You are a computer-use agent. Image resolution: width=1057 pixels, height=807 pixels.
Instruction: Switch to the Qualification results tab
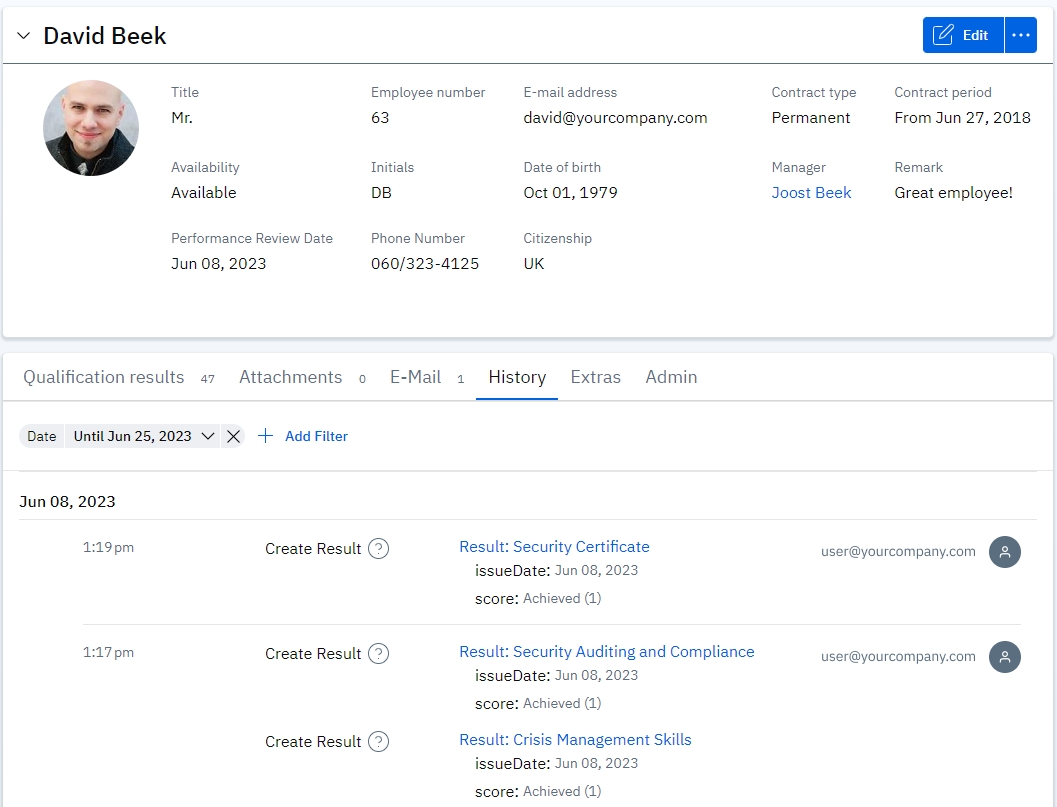(x=104, y=377)
